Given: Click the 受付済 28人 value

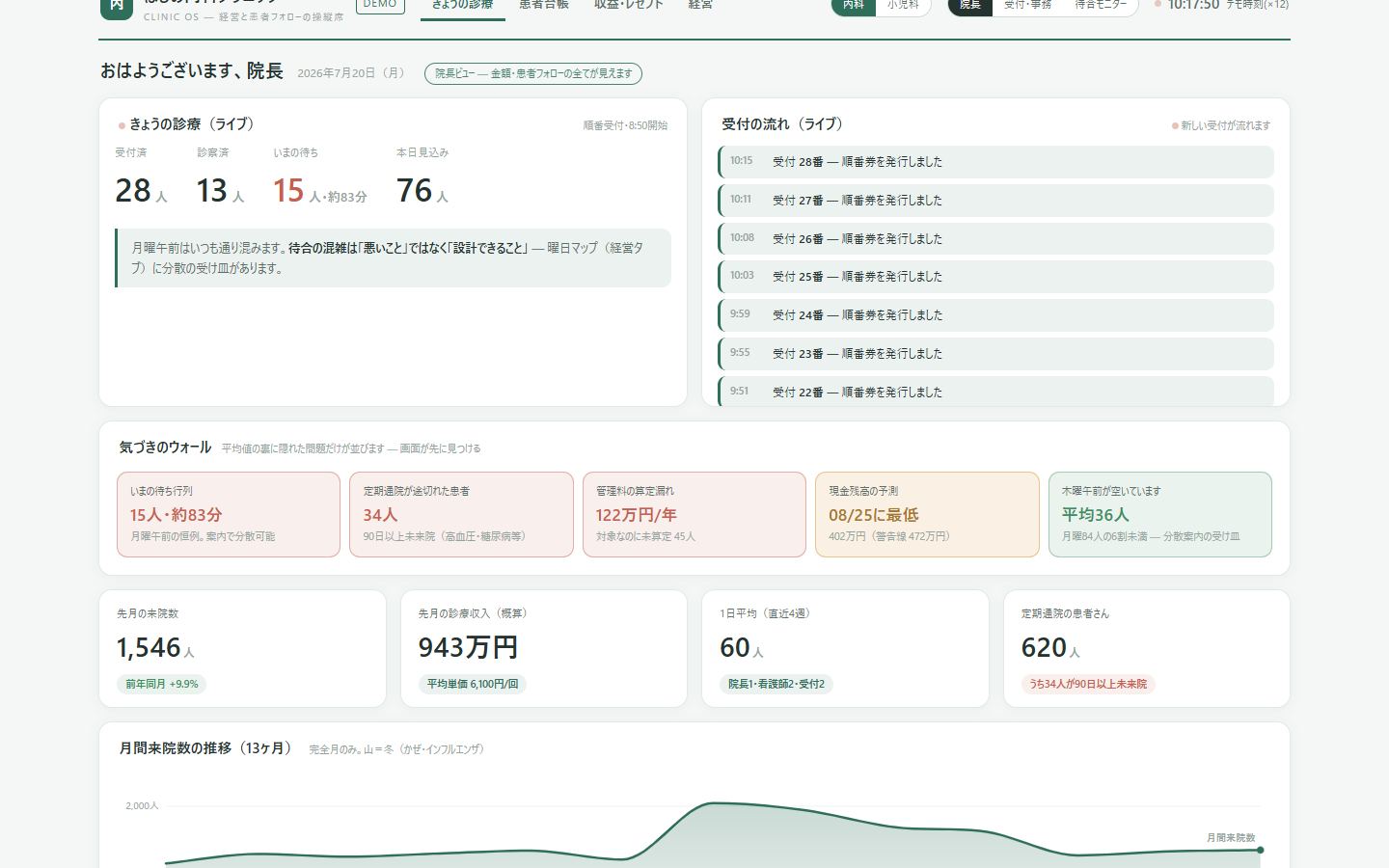Looking at the screenshot, I should [142, 191].
